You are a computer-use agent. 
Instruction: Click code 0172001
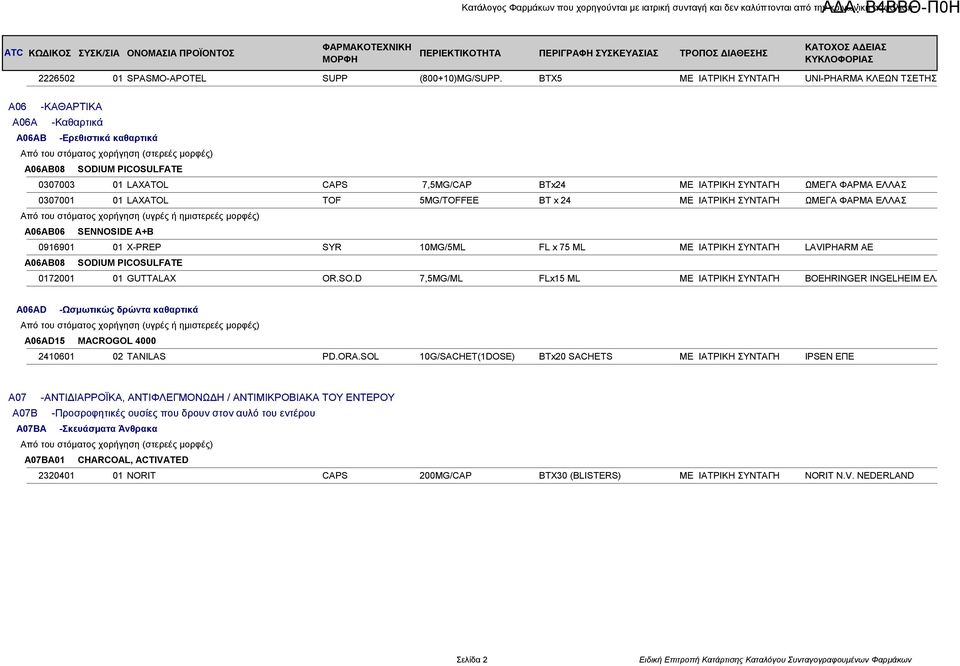[56, 279]
